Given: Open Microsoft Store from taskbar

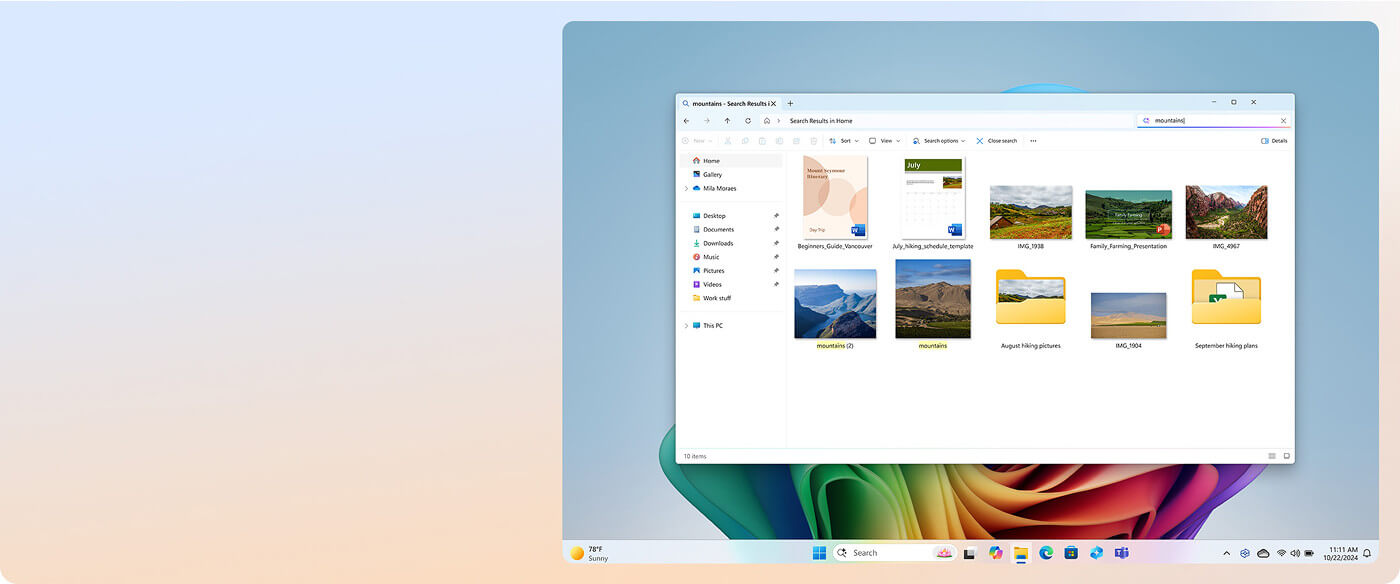Looking at the screenshot, I should pos(1071,553).
